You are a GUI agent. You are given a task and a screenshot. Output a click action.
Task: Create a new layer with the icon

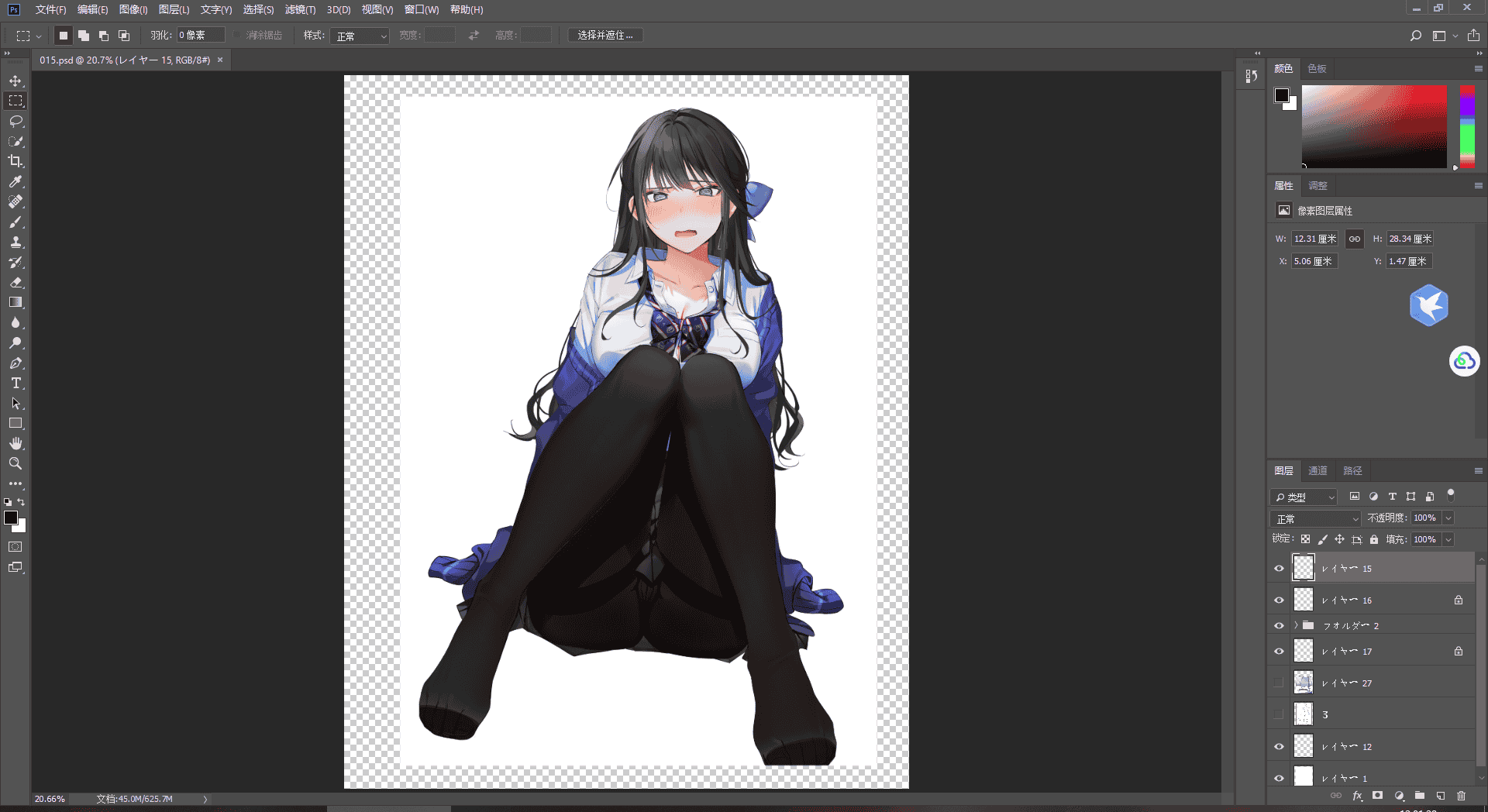coord(1441,796)
